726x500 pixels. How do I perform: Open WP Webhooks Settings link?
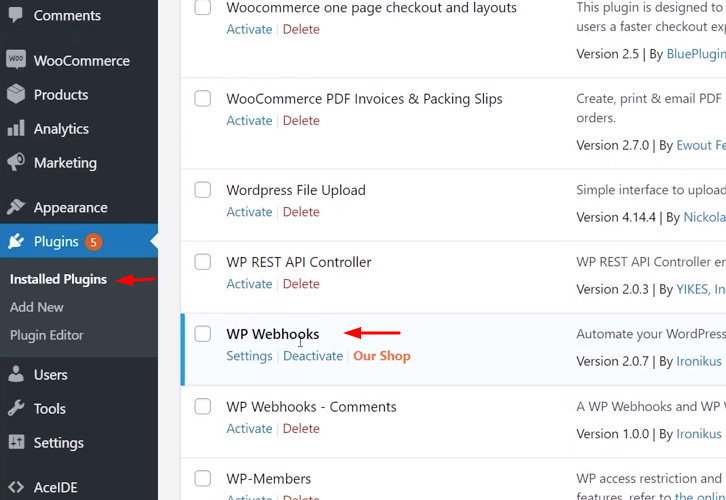[249, 356]
